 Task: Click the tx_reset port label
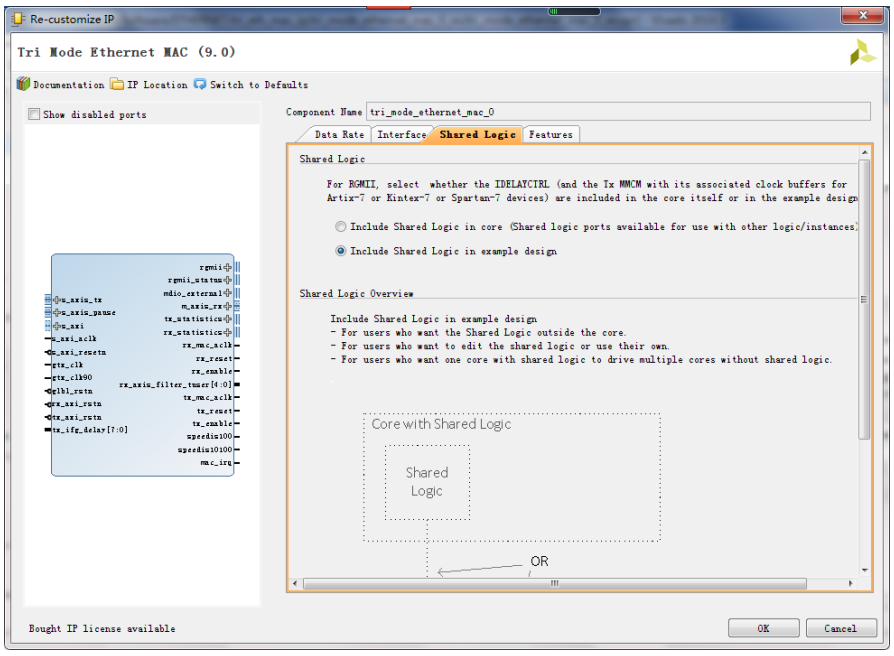pyautogui.click(x=214, y=410)
